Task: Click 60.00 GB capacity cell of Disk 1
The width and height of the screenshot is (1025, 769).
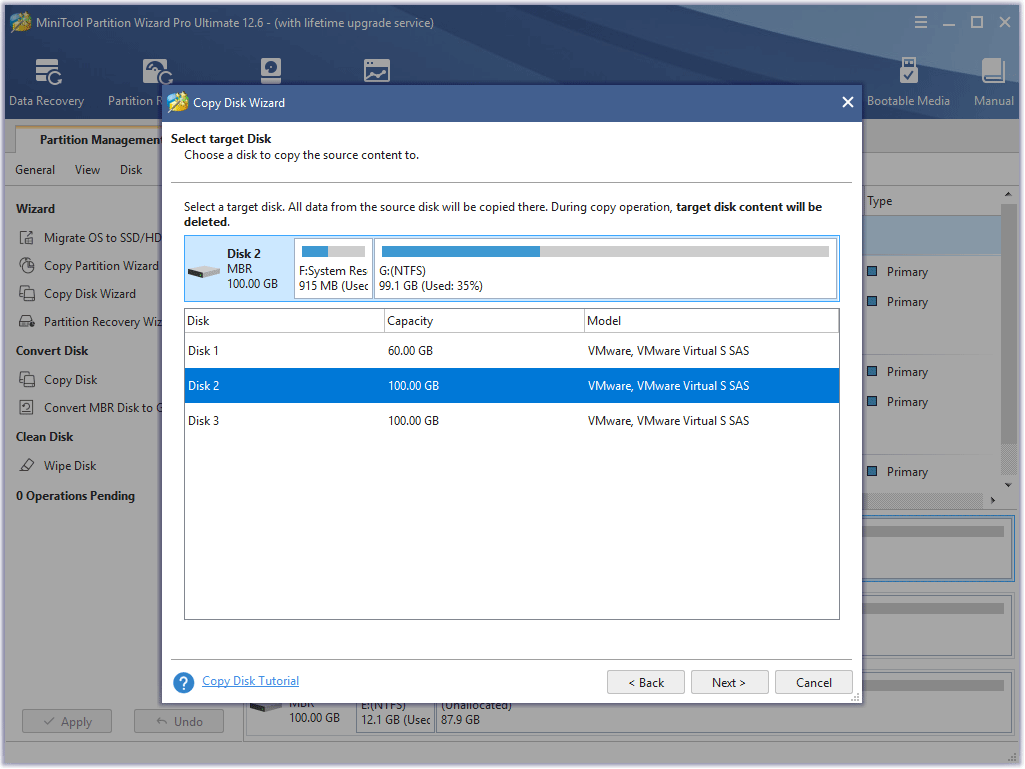Action: pyautogui.click(x=411, y=351)
